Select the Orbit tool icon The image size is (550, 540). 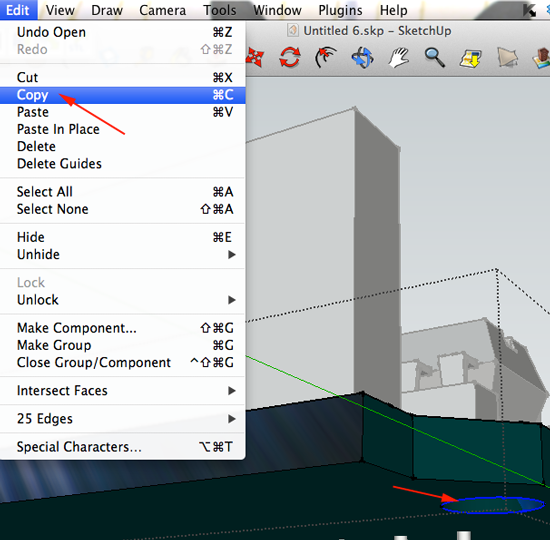click(x=362, y=58)
